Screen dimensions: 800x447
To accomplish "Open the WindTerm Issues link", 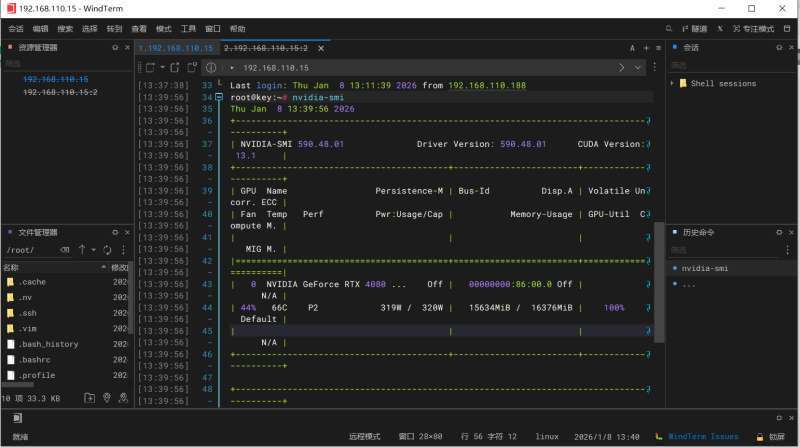I will (x=703, y=437).
